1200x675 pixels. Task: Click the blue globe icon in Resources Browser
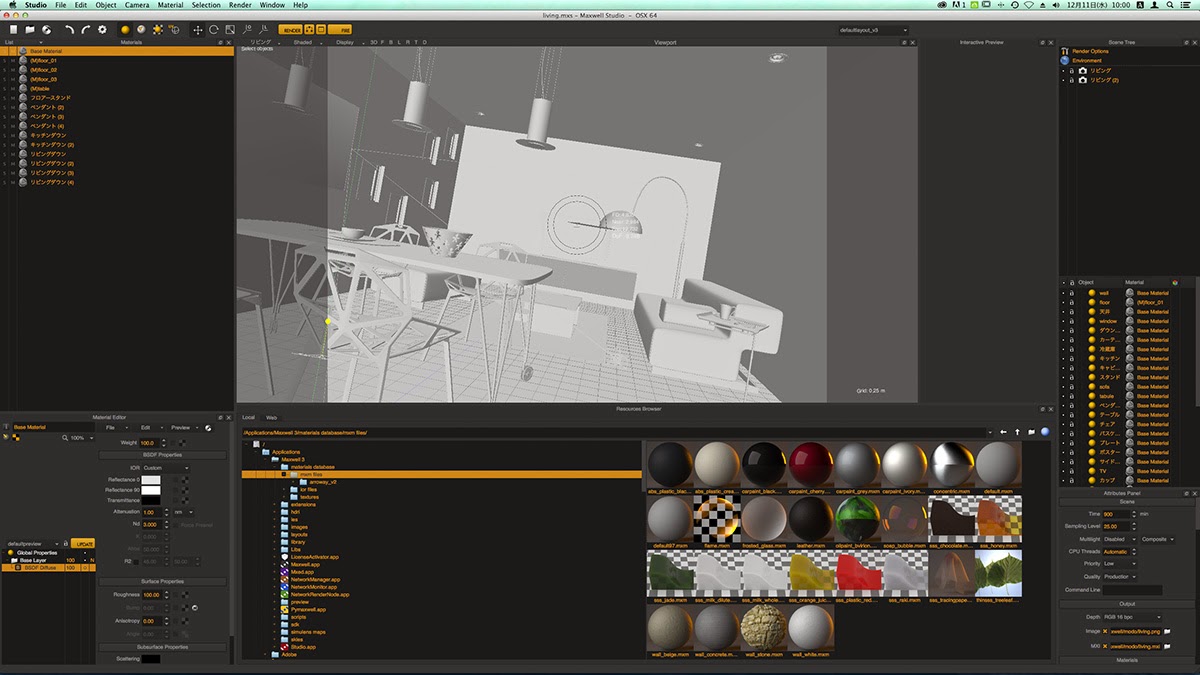(1045, 432)
